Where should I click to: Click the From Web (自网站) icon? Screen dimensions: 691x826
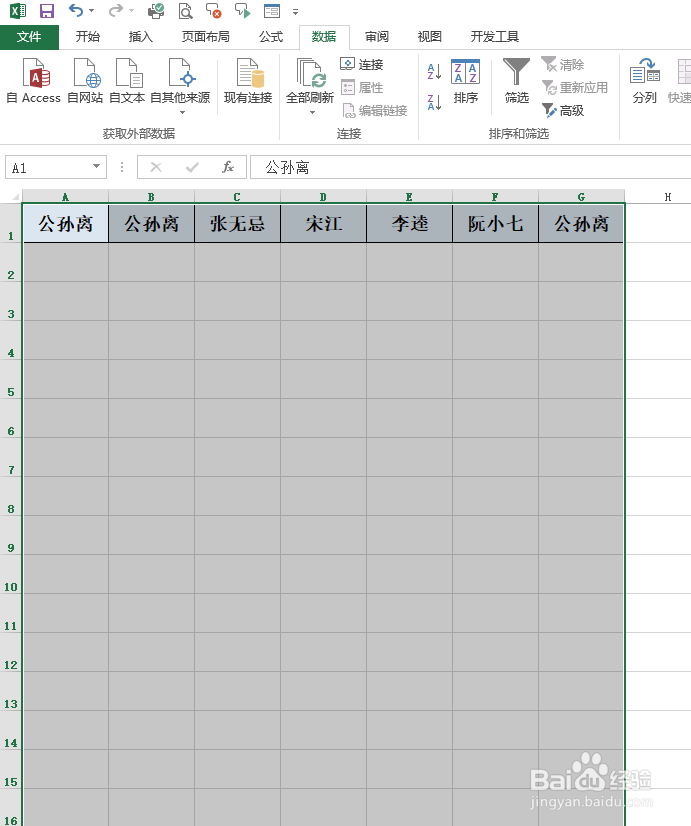(x=85, y=81)
